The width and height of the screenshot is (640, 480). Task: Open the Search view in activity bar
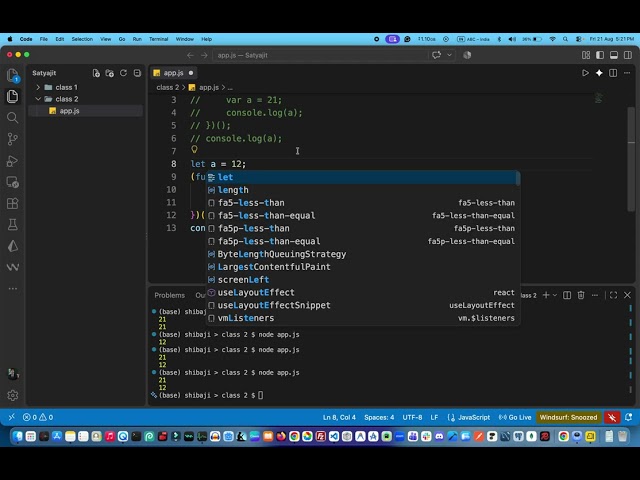(x=13, y=118)
